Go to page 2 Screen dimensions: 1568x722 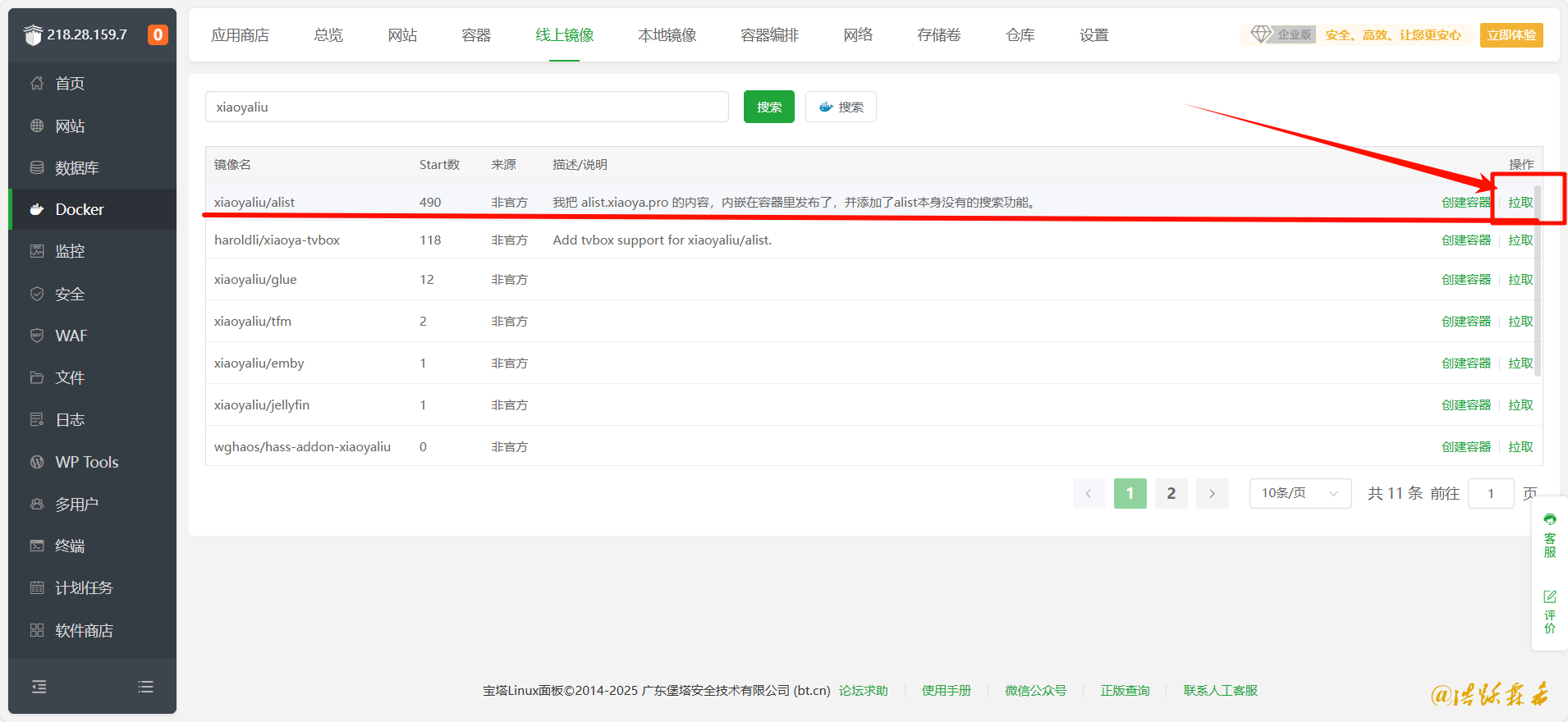(1171, 493)
